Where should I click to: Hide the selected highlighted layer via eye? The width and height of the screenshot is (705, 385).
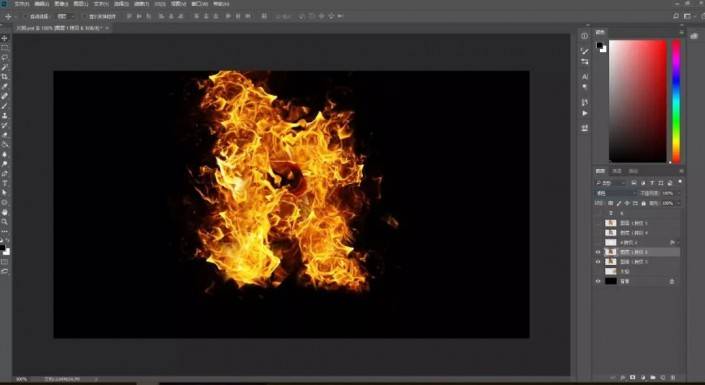click(598, 252)
